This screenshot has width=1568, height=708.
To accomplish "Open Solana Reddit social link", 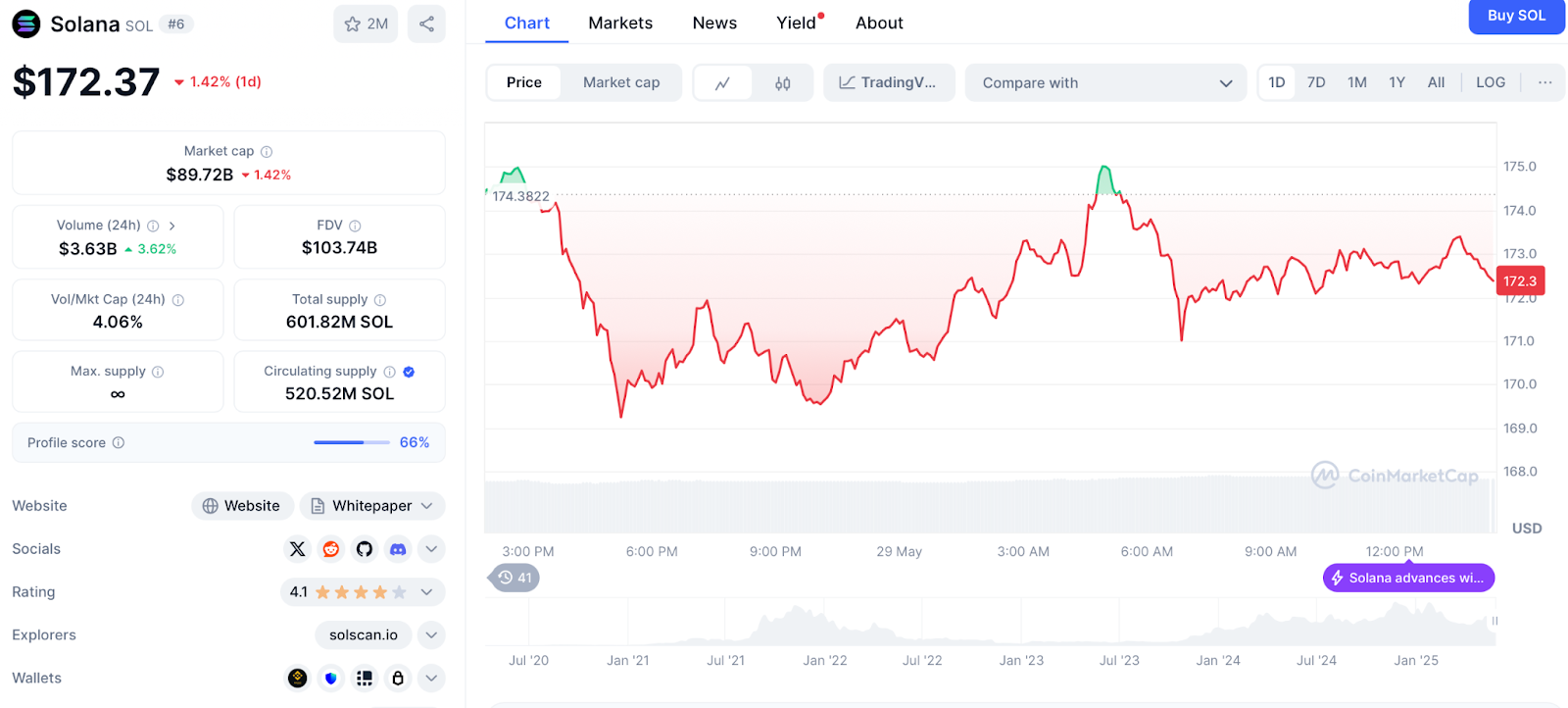I will (331, 549).
